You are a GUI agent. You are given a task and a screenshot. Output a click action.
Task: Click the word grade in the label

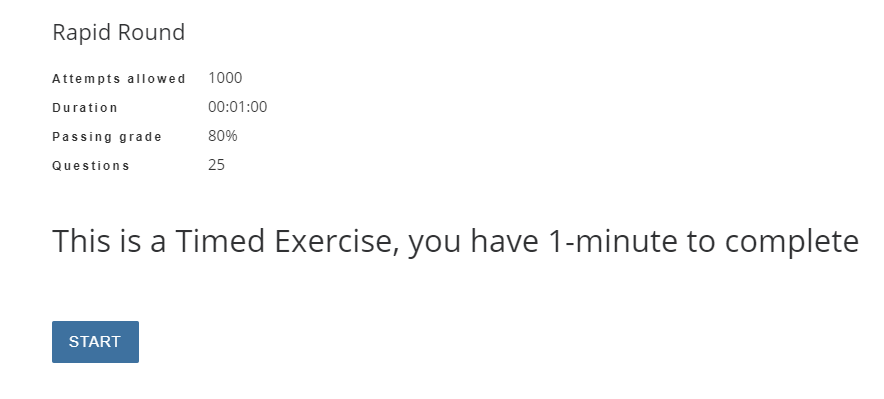pos(141,137)
